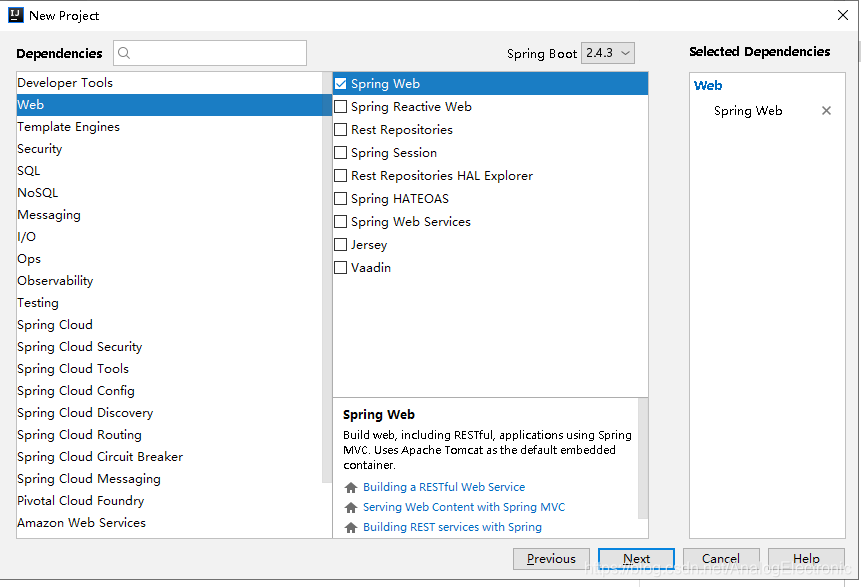Click the category list vertical scrollbar
The height and width of the screenshot is (587, 861).
click(327, 277)
